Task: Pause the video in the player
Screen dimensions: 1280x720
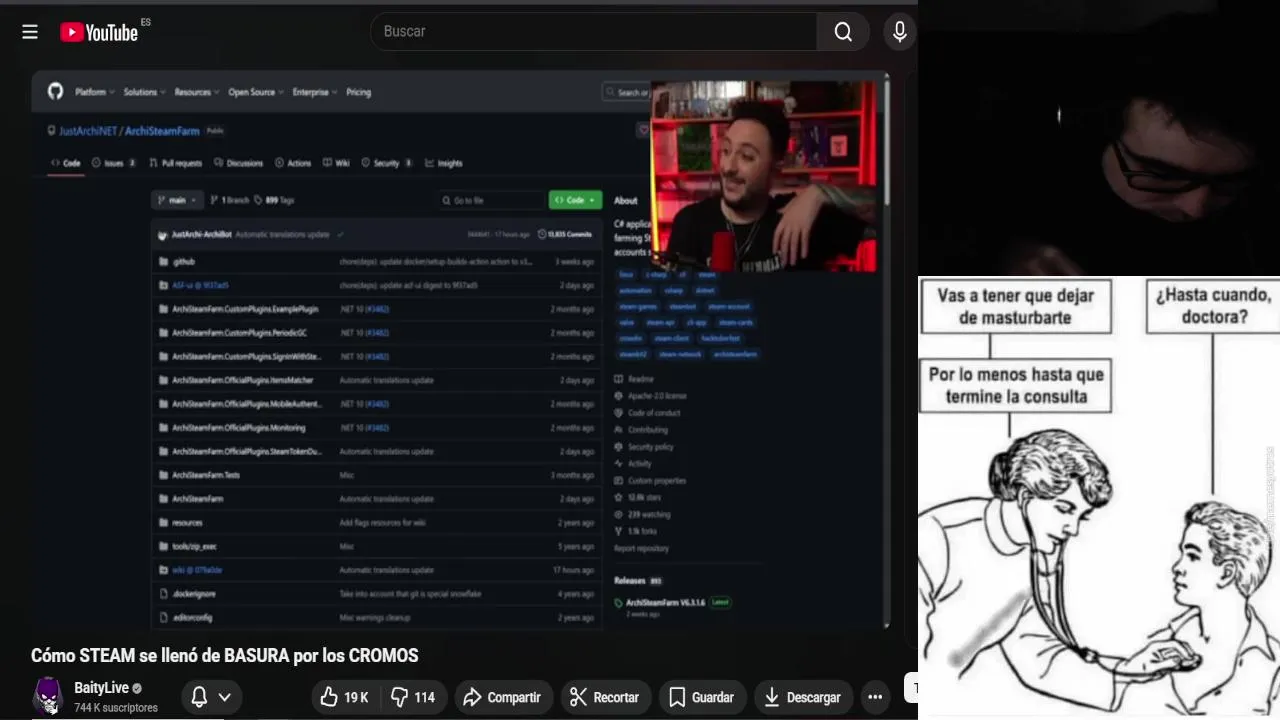Action: 460,350
